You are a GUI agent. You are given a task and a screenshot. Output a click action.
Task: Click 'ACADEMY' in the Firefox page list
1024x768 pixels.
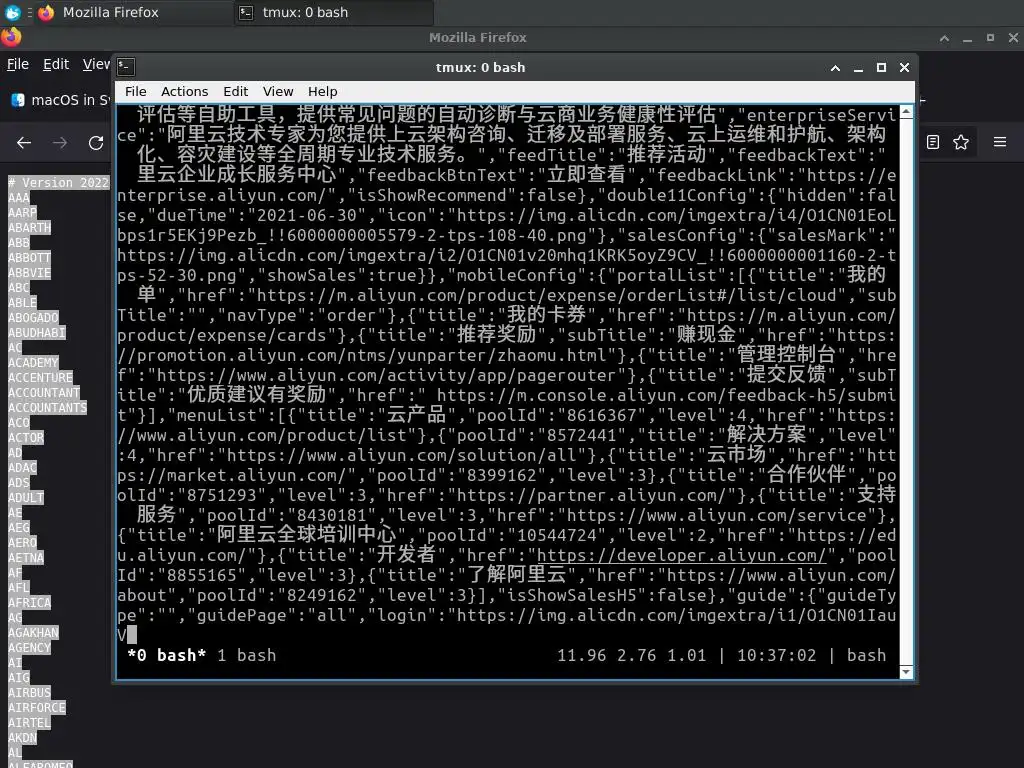pos(33,362)
